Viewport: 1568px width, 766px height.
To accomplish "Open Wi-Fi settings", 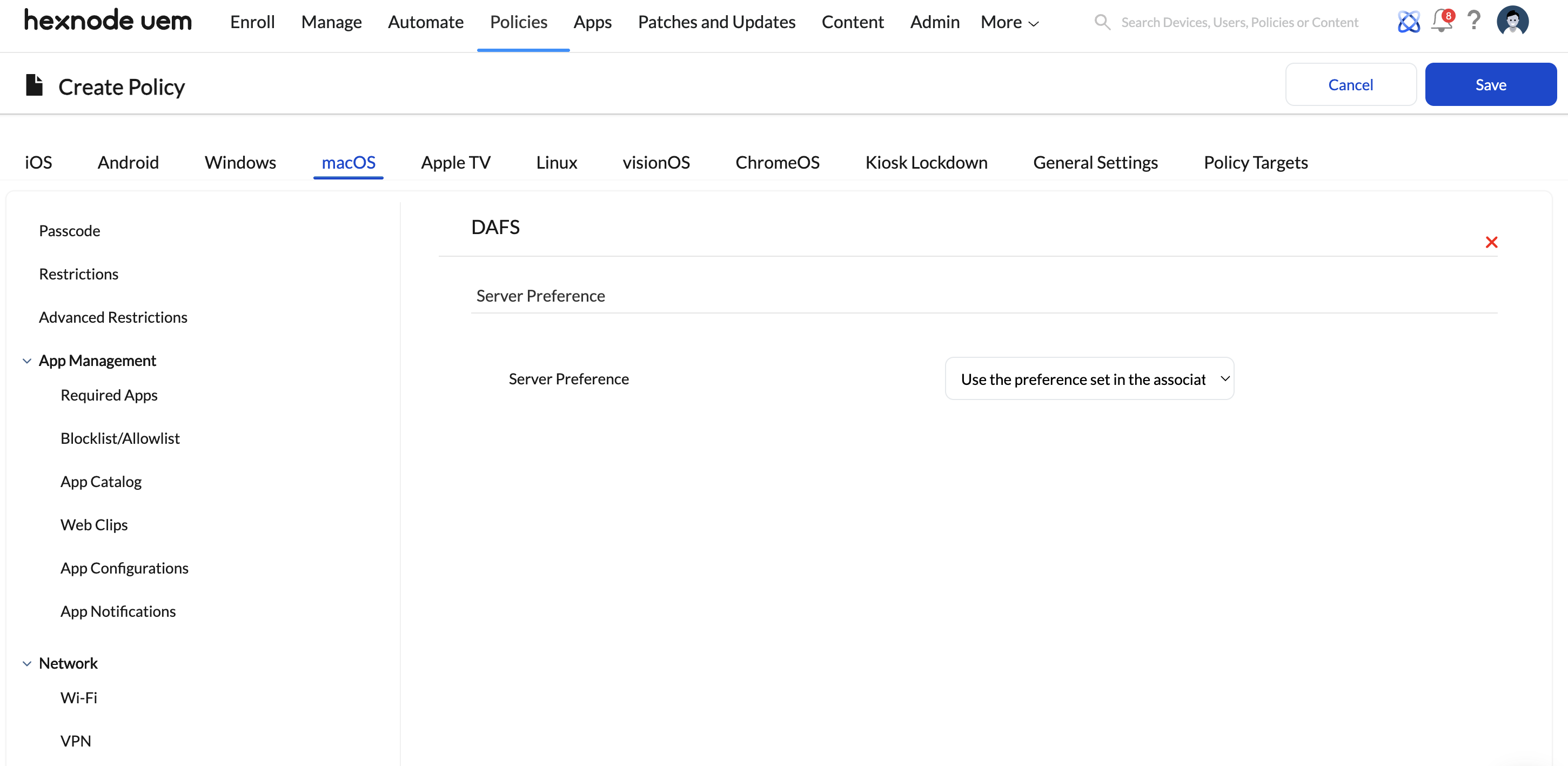I will click(x=78, y=698).
